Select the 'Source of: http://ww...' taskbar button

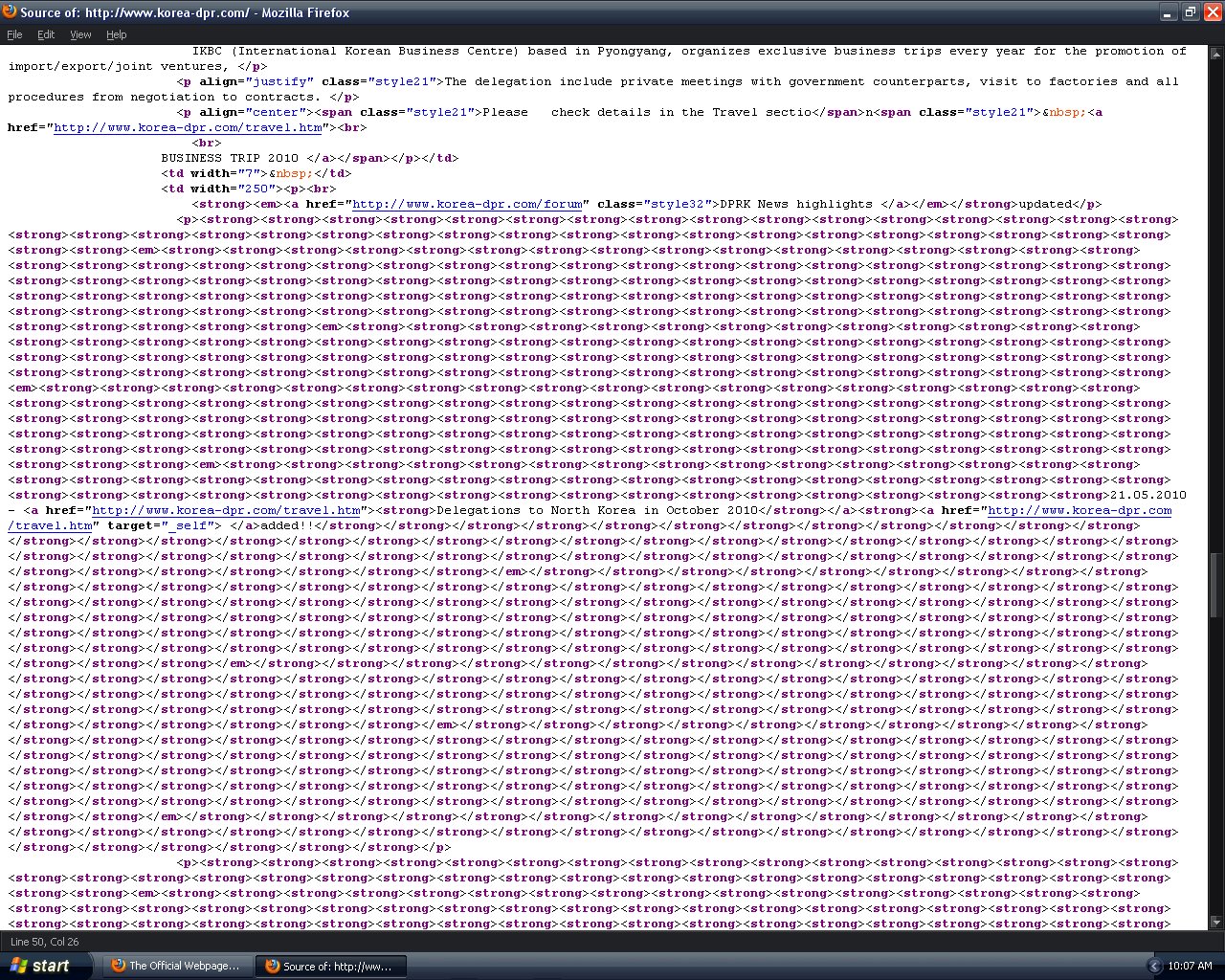click(x=330, y=966)
